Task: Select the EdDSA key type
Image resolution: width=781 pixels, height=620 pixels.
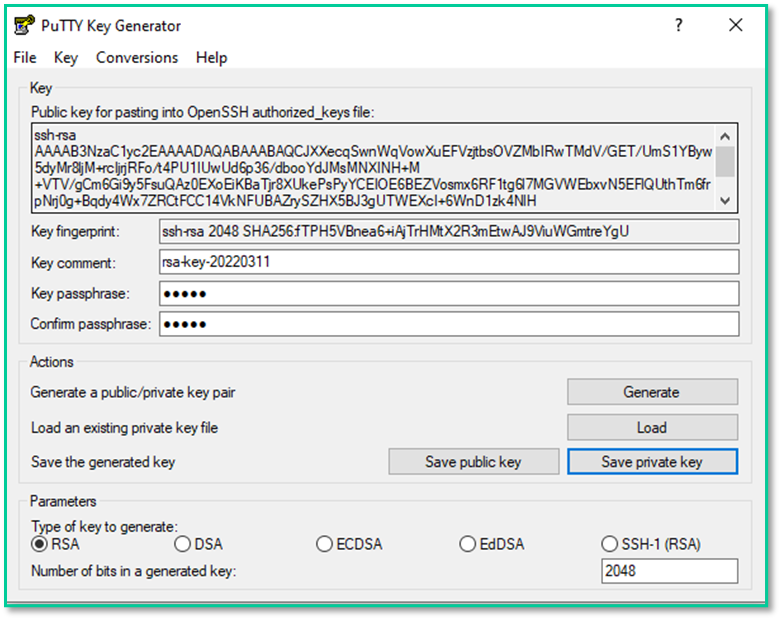Action: 467,544
